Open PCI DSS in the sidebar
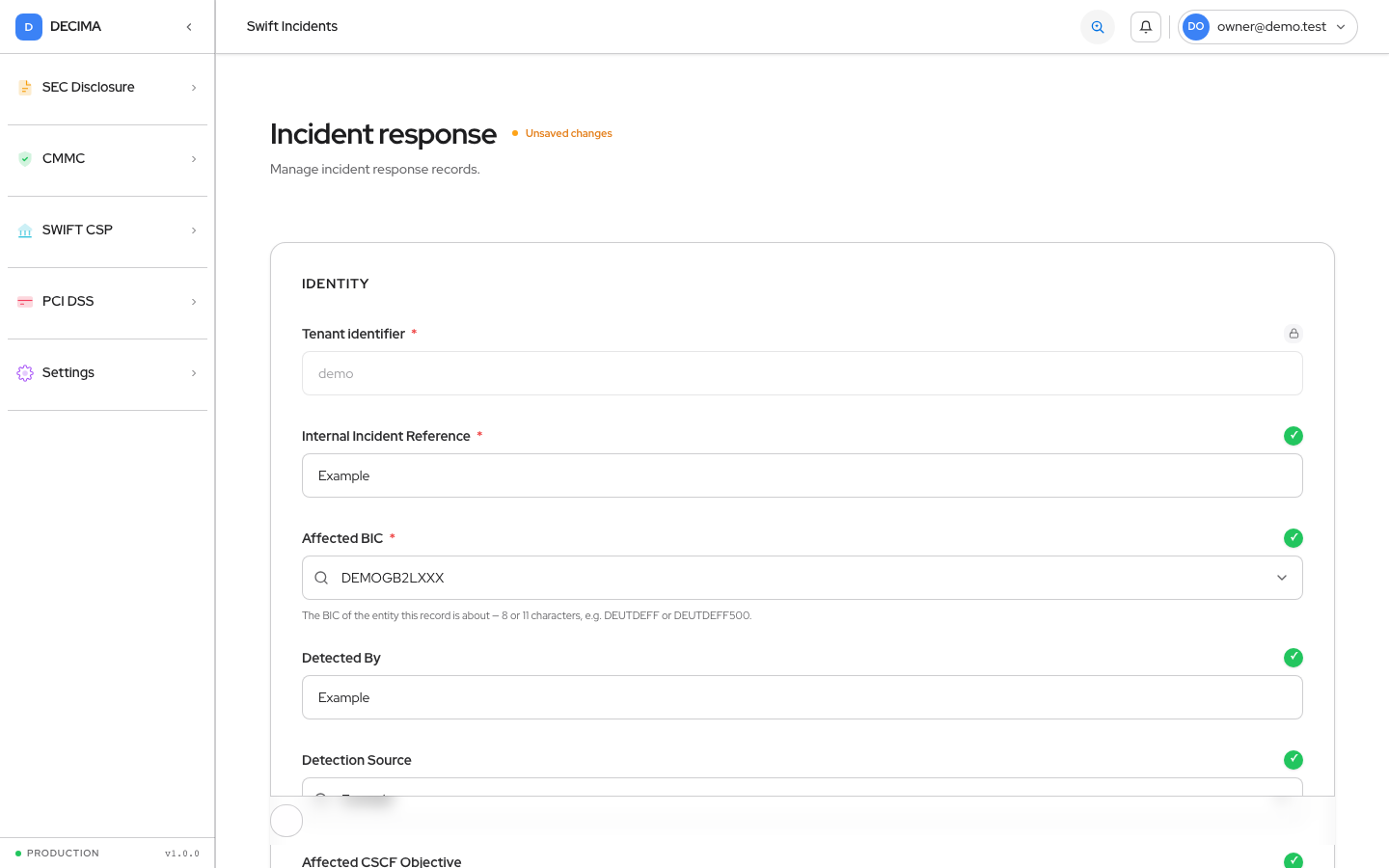The height and width of the screenshot is (868, 1389). click(108, 302)
